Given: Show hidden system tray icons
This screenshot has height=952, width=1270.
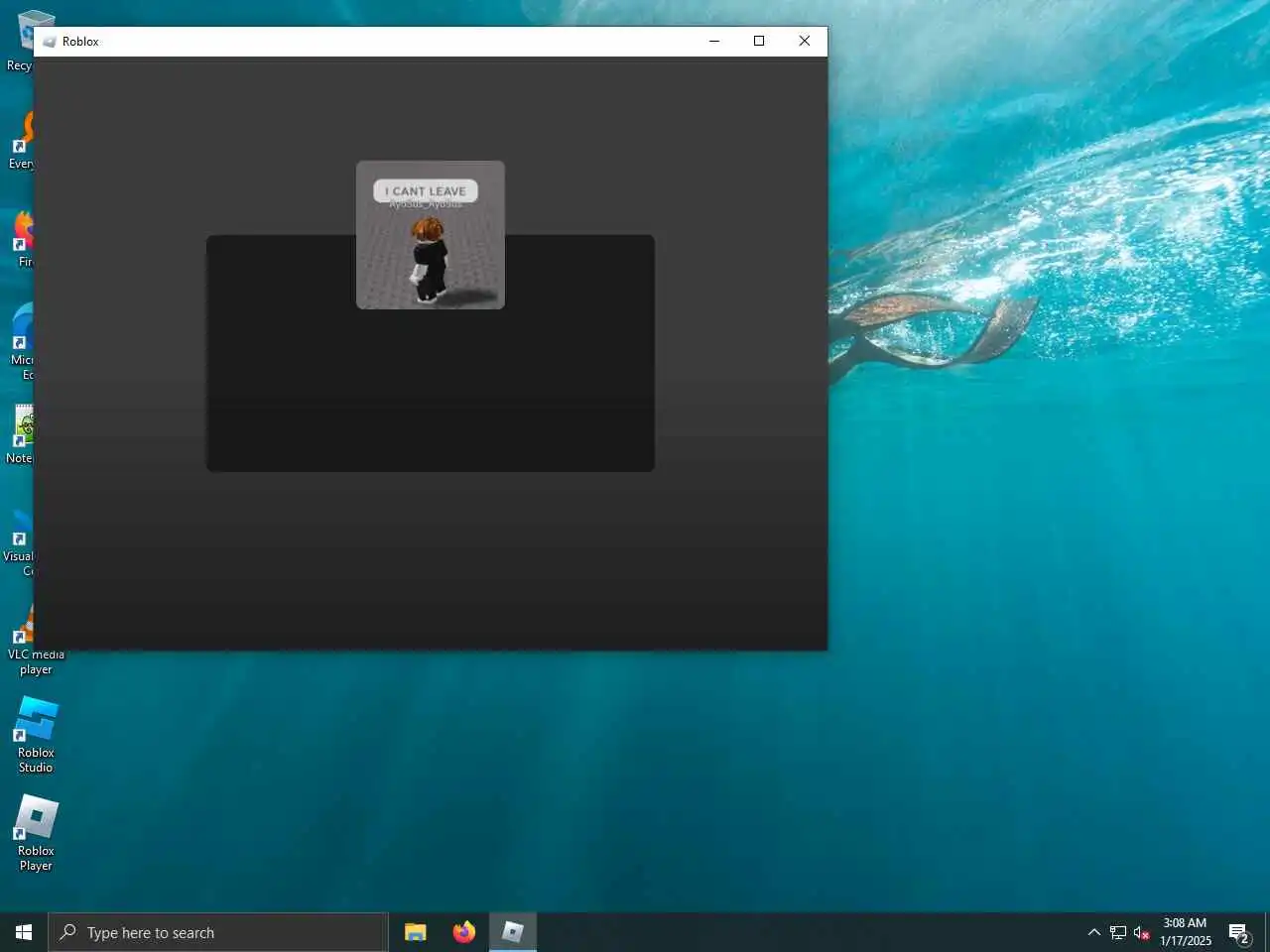Looking at the screenshot, I should point(1093,932).
